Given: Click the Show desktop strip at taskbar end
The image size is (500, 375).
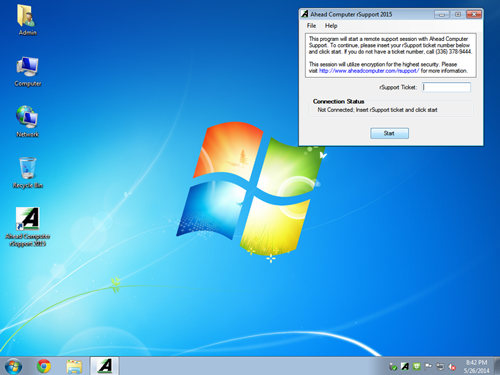Looking at the screenshot, I should click(497, 366).
